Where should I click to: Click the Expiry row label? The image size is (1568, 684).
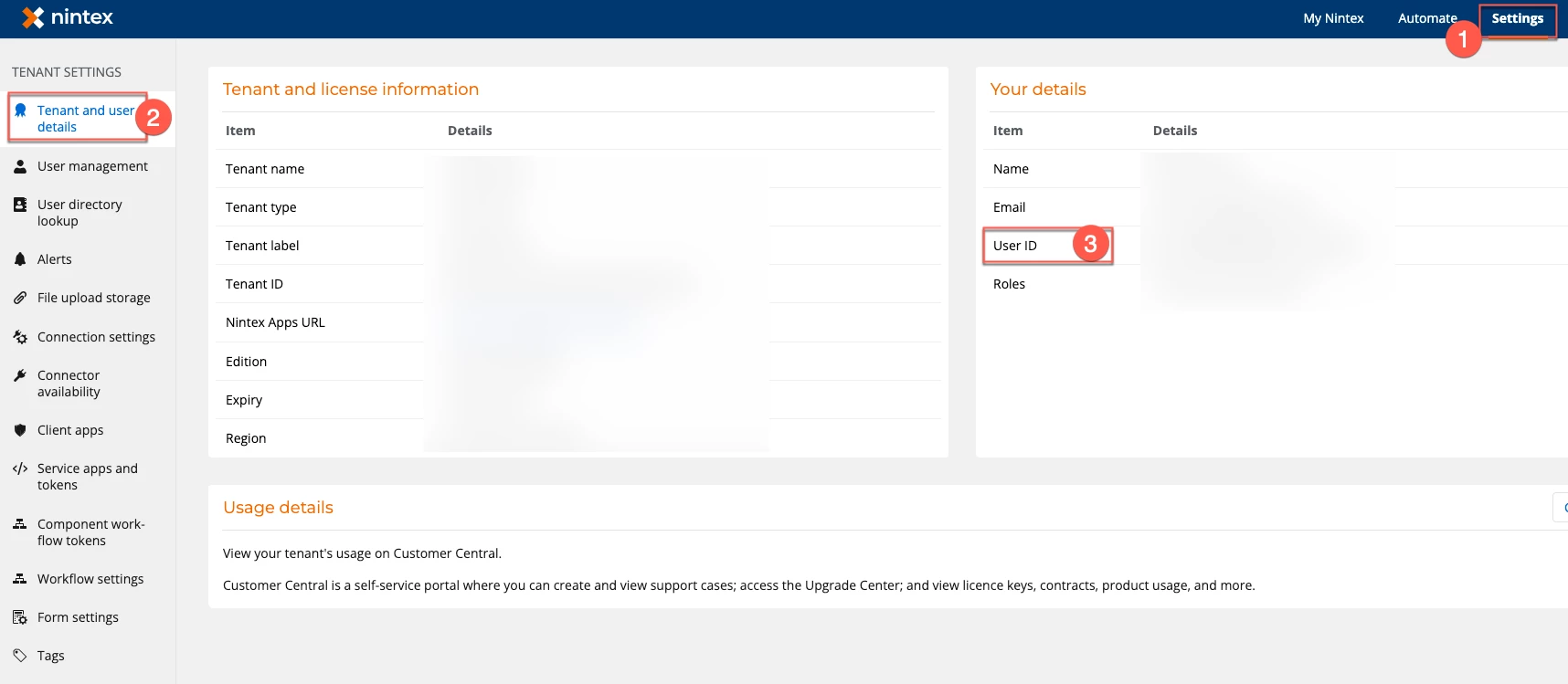pos(244,400)
